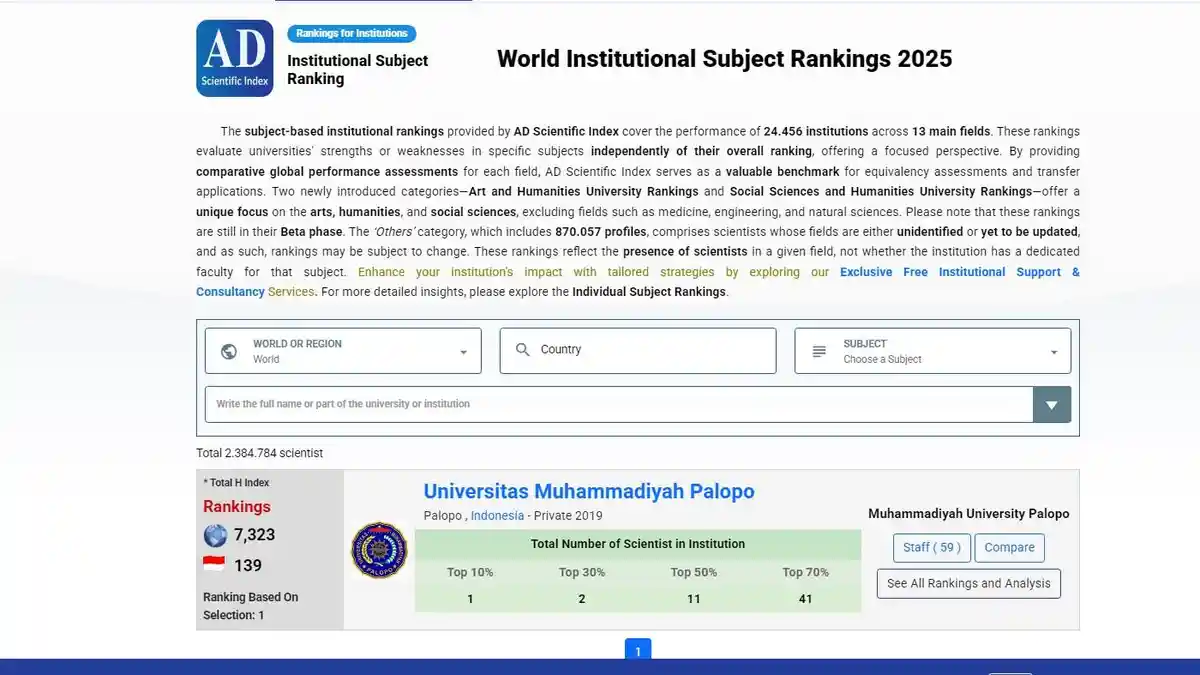Click the Top 50% value 11

694,599
